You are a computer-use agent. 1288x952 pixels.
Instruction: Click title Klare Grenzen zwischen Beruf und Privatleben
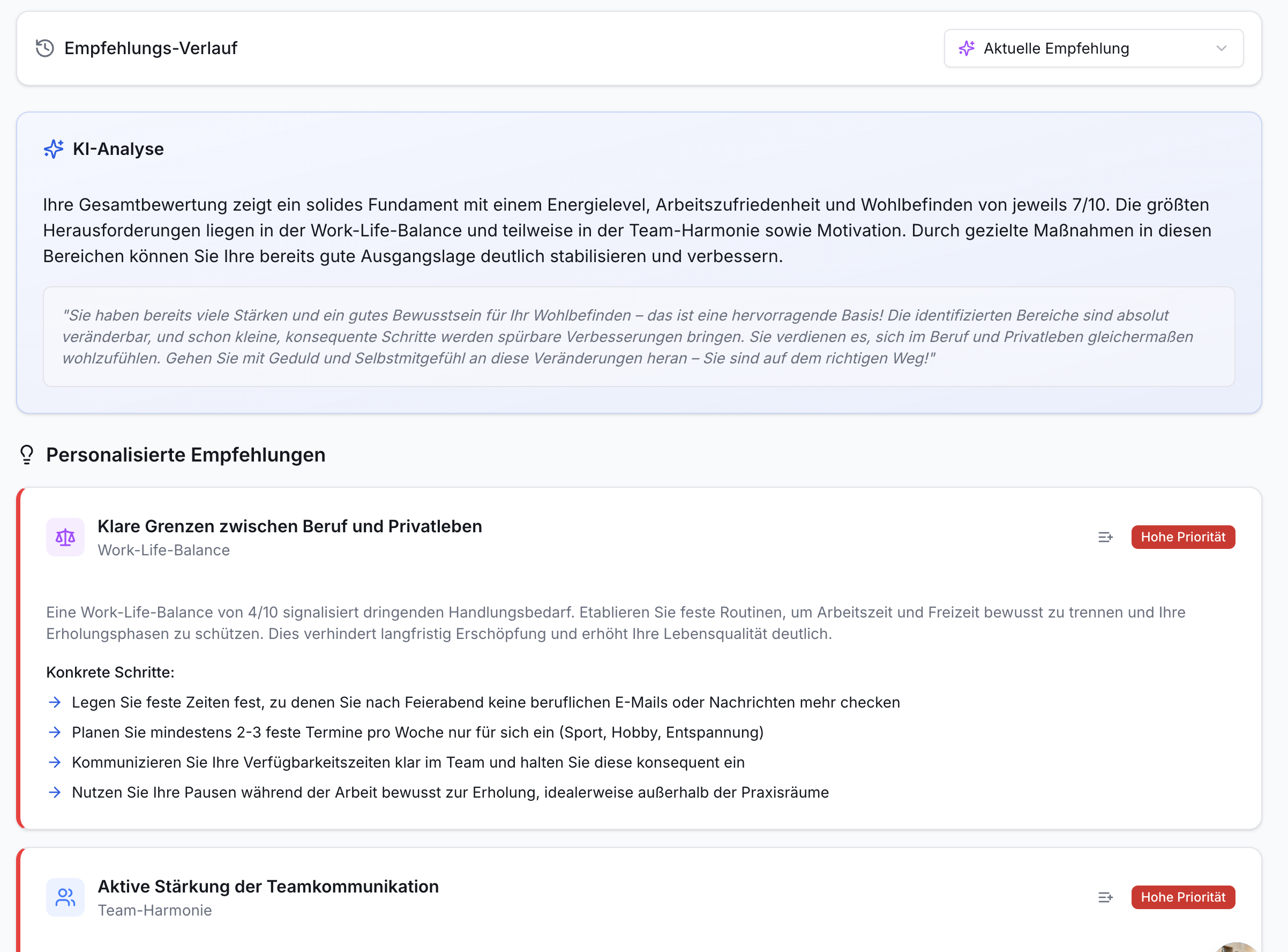(290, 526)
